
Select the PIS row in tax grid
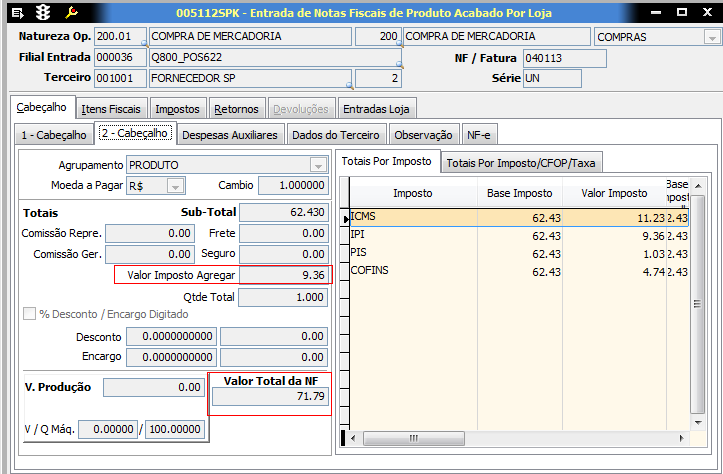[519, 254]
